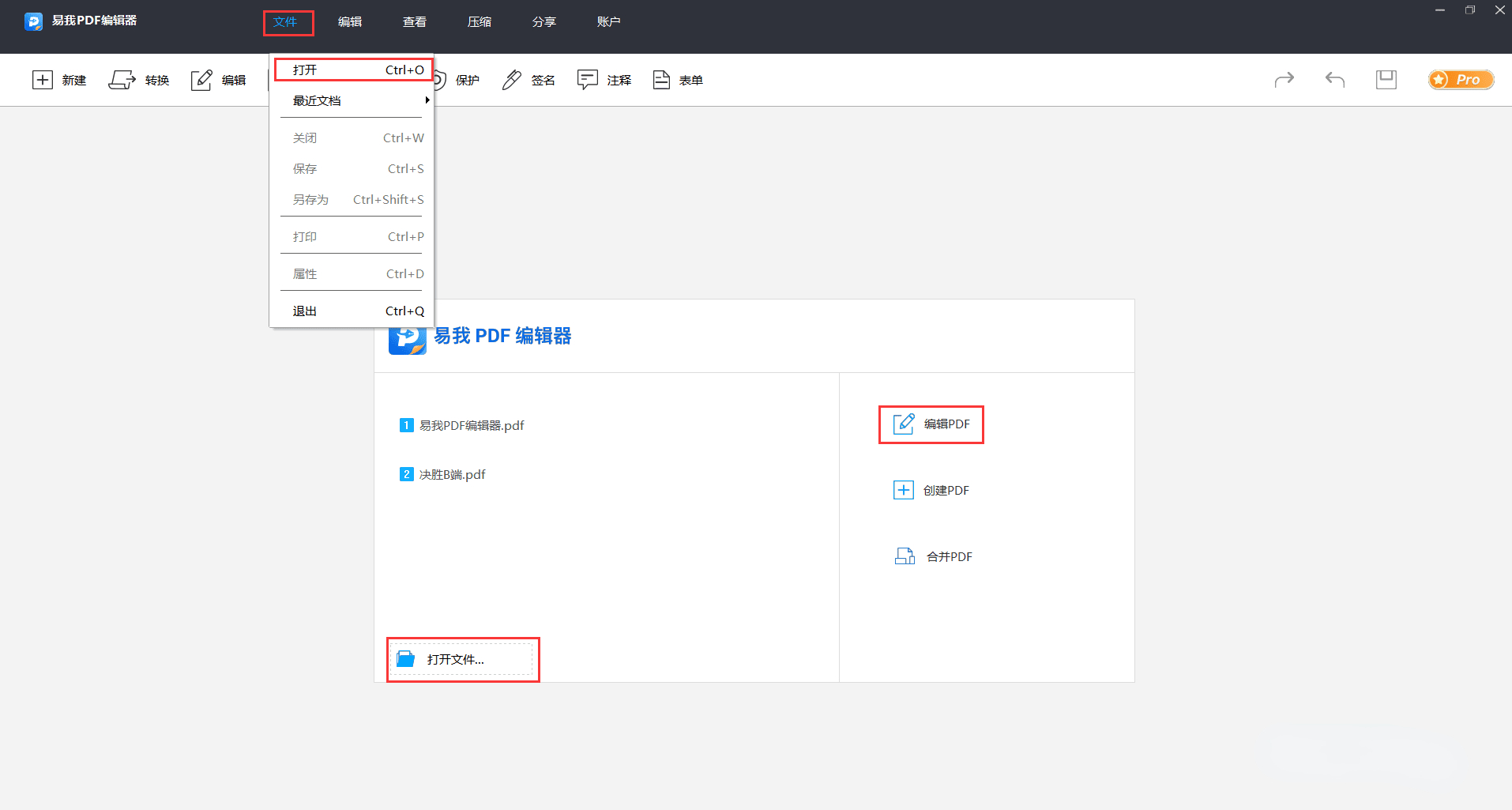
Task: Open recent file 决胜B端.pdf
Action: [x=453, y=474]
